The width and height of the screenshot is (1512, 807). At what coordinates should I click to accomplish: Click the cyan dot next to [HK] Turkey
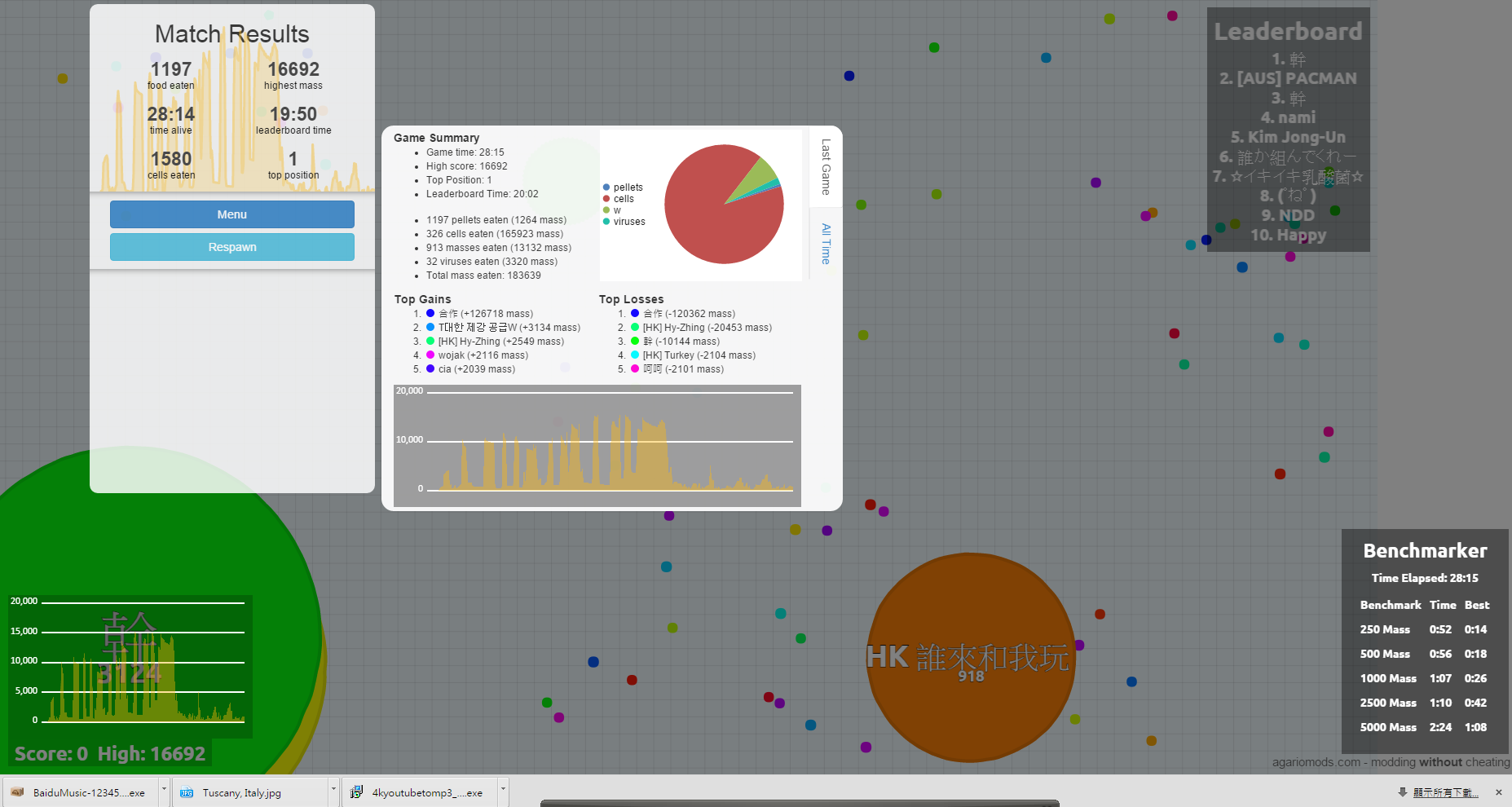[x=633, y=355]
